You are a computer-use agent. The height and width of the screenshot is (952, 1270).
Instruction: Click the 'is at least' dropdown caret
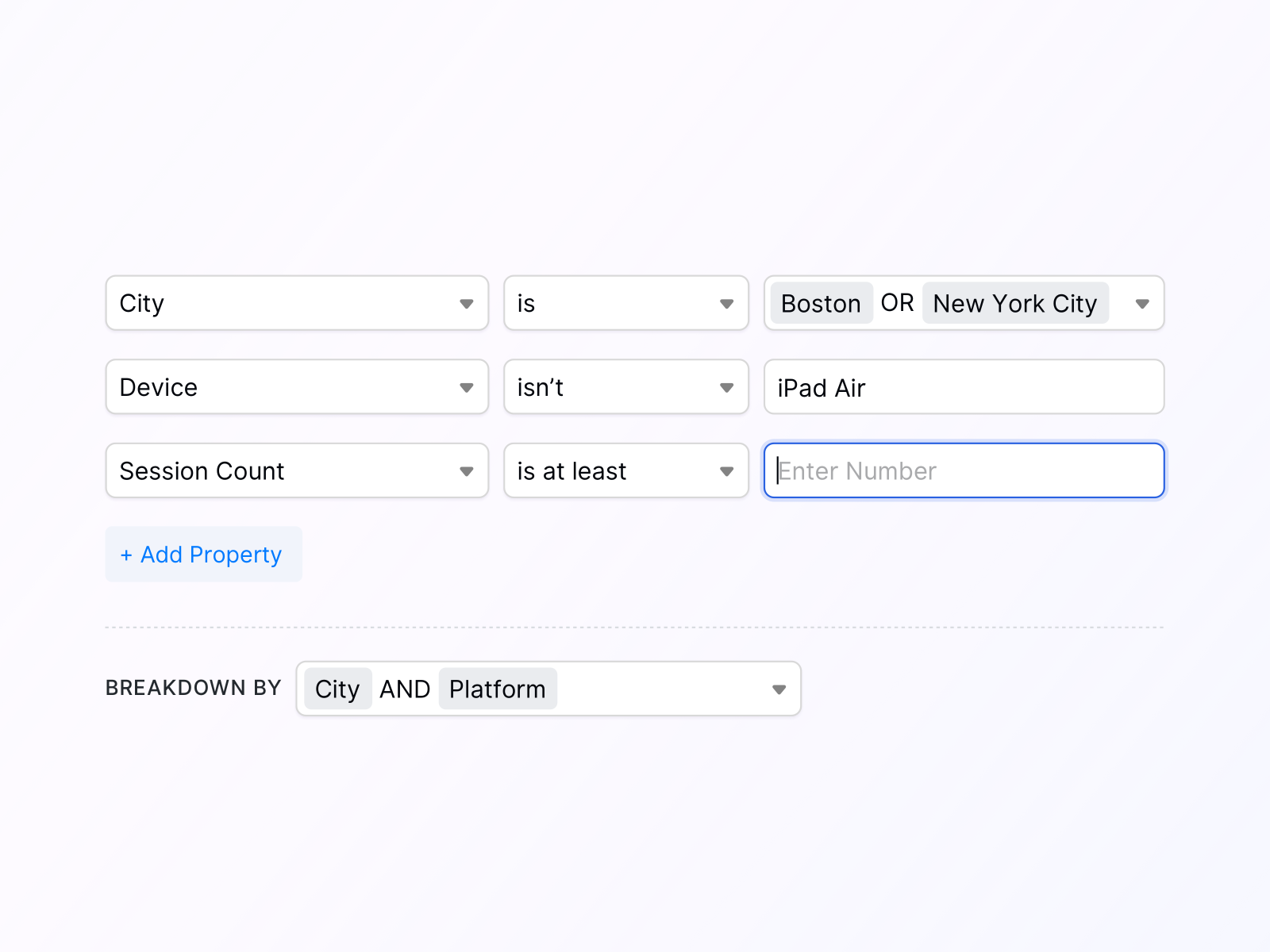(726, 471)
